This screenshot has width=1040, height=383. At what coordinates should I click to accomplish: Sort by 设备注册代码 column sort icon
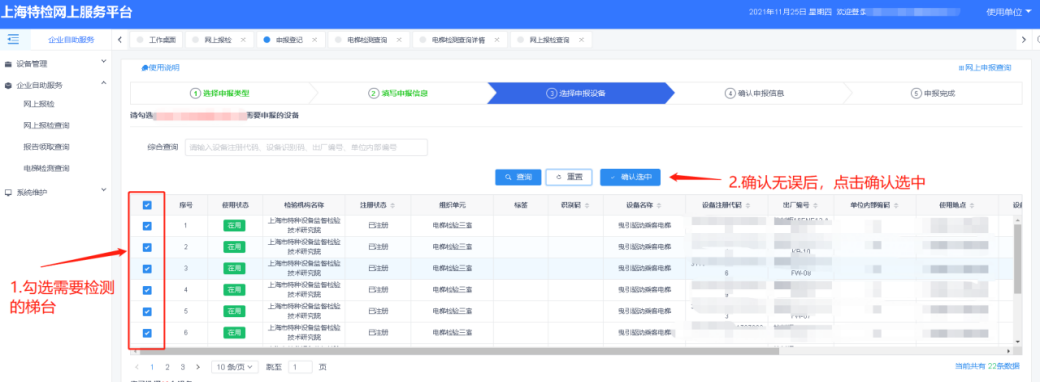point(748,206)
